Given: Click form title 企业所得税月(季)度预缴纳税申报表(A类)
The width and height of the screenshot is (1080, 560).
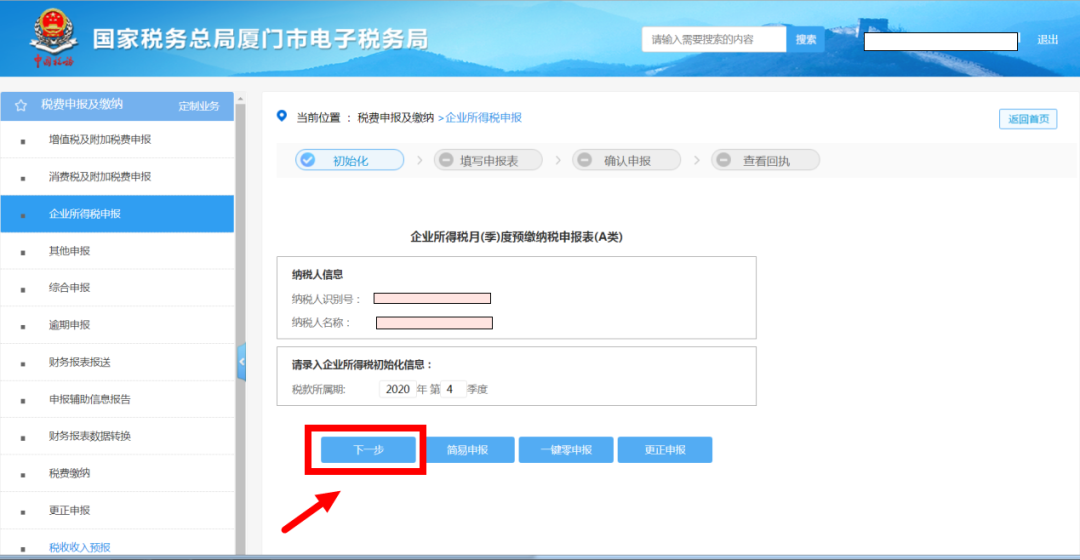Looking at the screenshot, I should tap(517, 237).
